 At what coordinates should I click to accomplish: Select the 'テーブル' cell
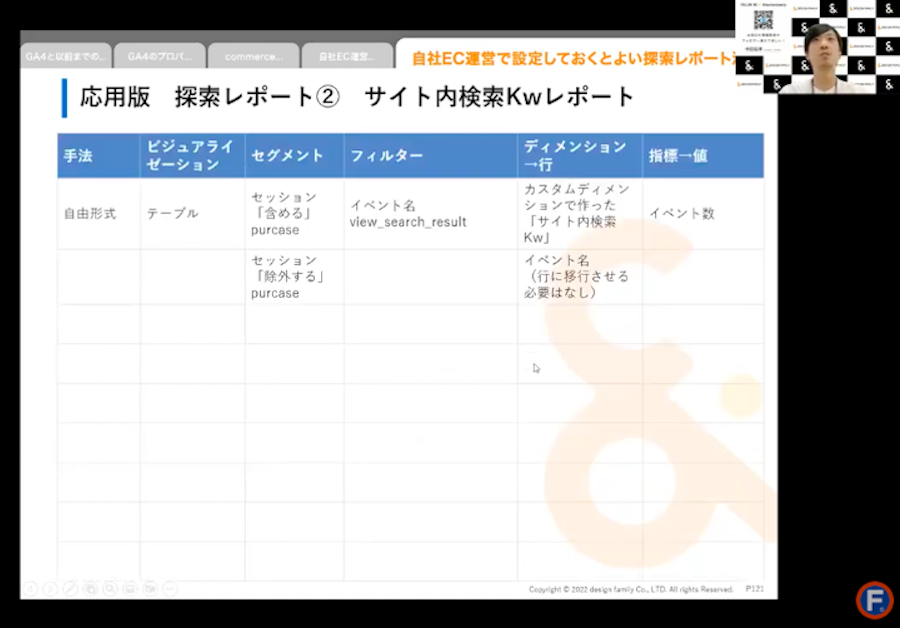click(192, 214)
